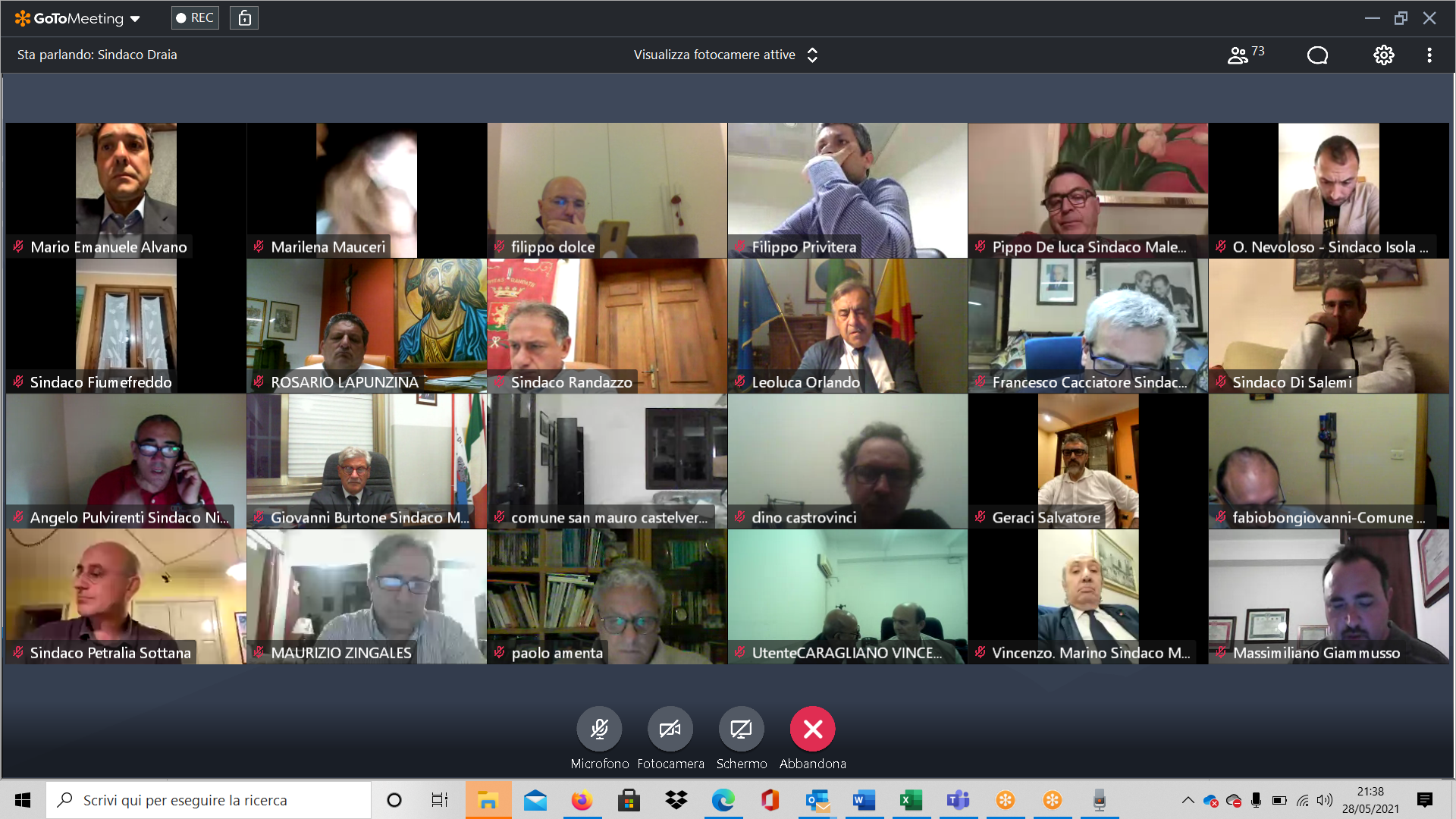This screenshot has height=819, width=1456.
Task: Click the Sindaco Randazzo name label
Action: pyautogui.click(x=571, y=382)
